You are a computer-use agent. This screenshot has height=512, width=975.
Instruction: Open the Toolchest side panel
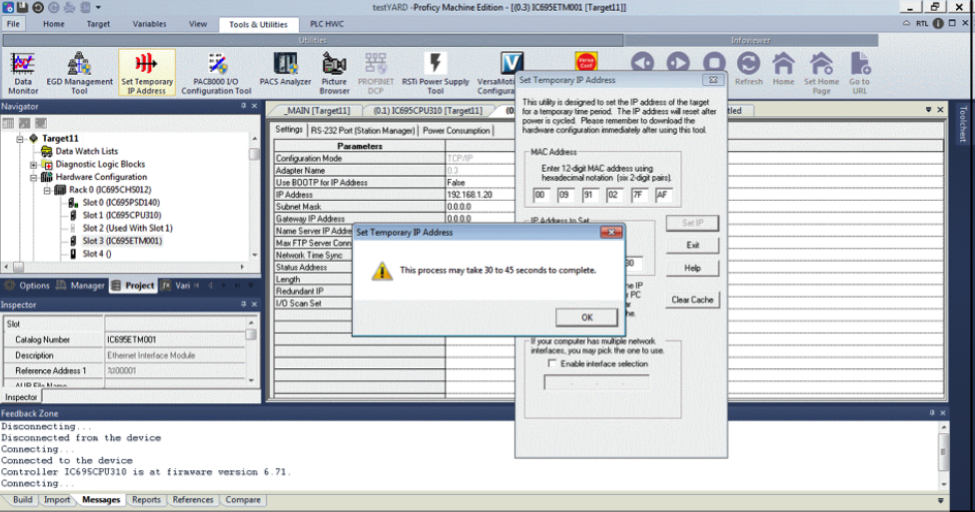pyautogui.click(x=963, y=124)
